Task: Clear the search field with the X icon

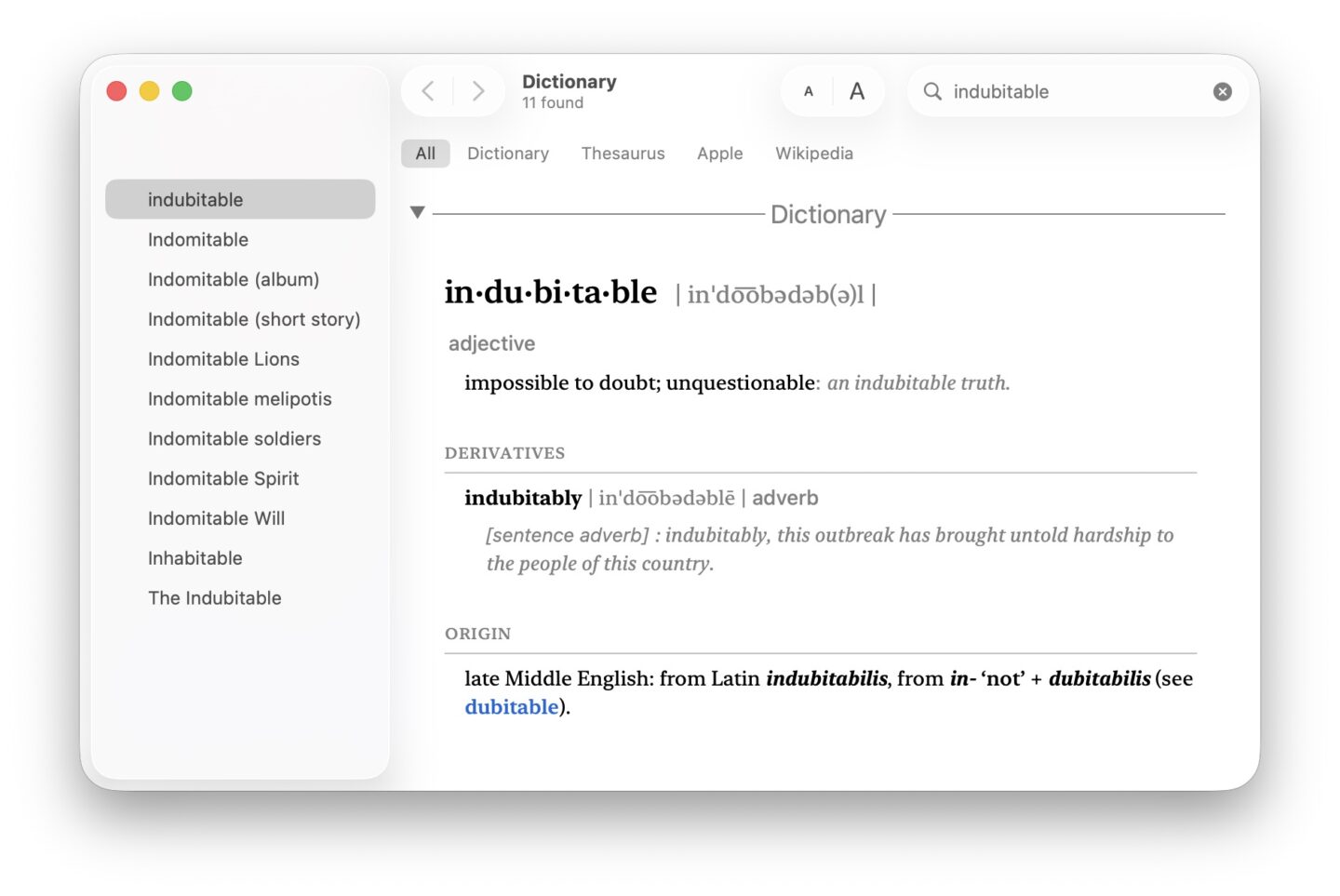Action: pyautogui.click(x=1222, y=91)
